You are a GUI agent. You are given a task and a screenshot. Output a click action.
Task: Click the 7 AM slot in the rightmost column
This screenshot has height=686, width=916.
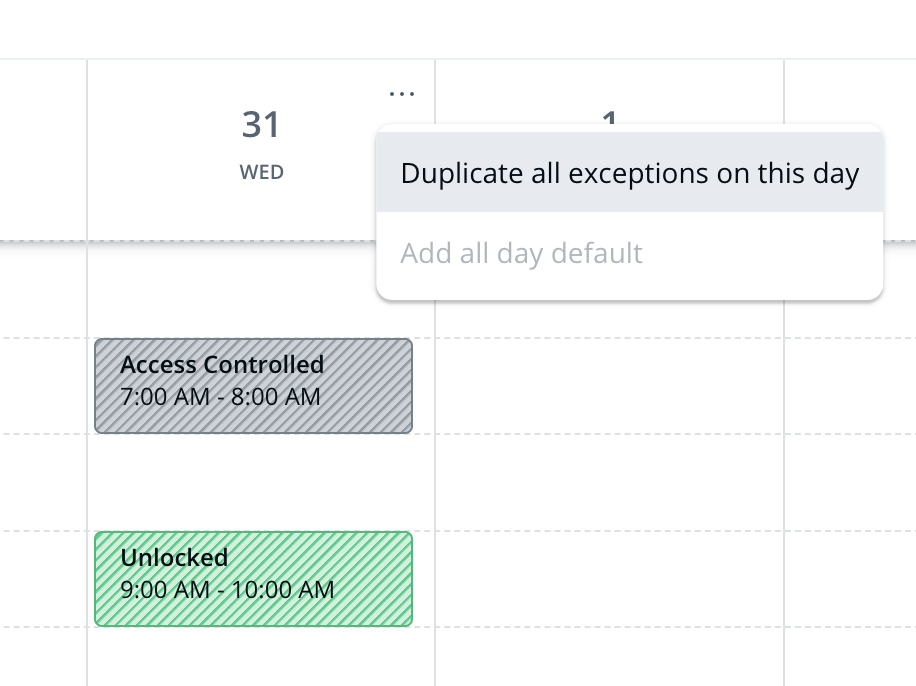click(x=850, y=385)
